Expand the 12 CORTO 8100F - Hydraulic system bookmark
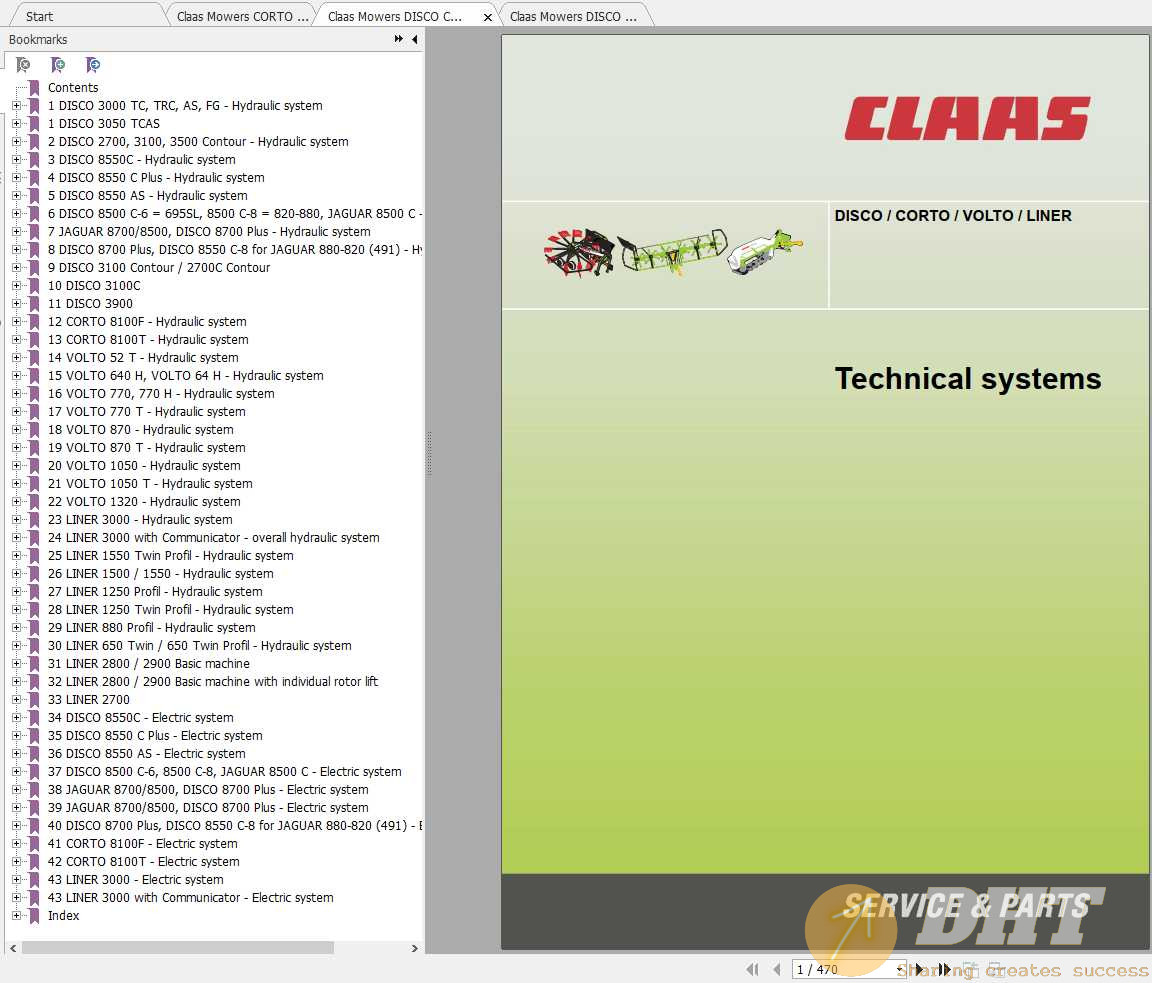The width and height of the screenshot is (1152, 983). pos(16,322)
